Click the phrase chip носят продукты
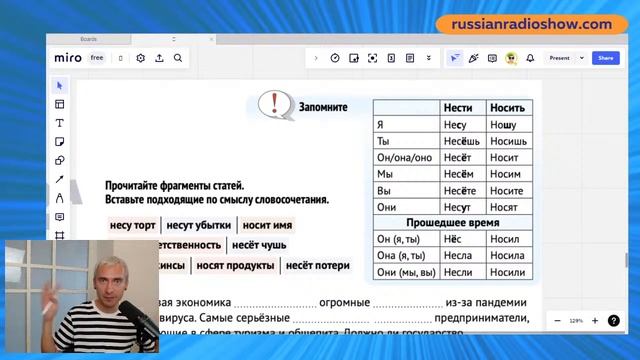This screenshot has width=640, height=360. pos(236,266)
